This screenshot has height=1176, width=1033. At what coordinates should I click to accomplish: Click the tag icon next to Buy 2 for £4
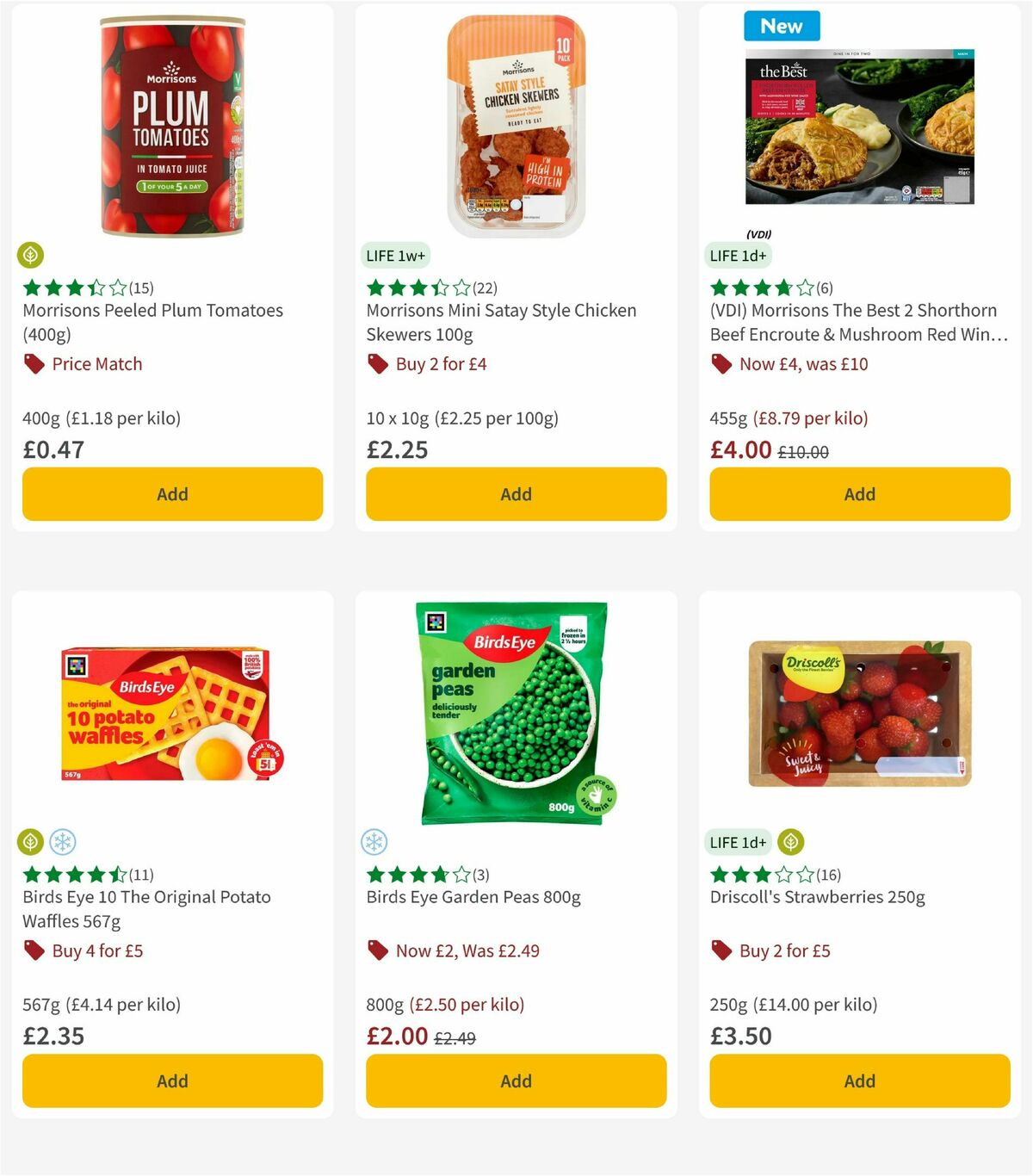(377, 364)
